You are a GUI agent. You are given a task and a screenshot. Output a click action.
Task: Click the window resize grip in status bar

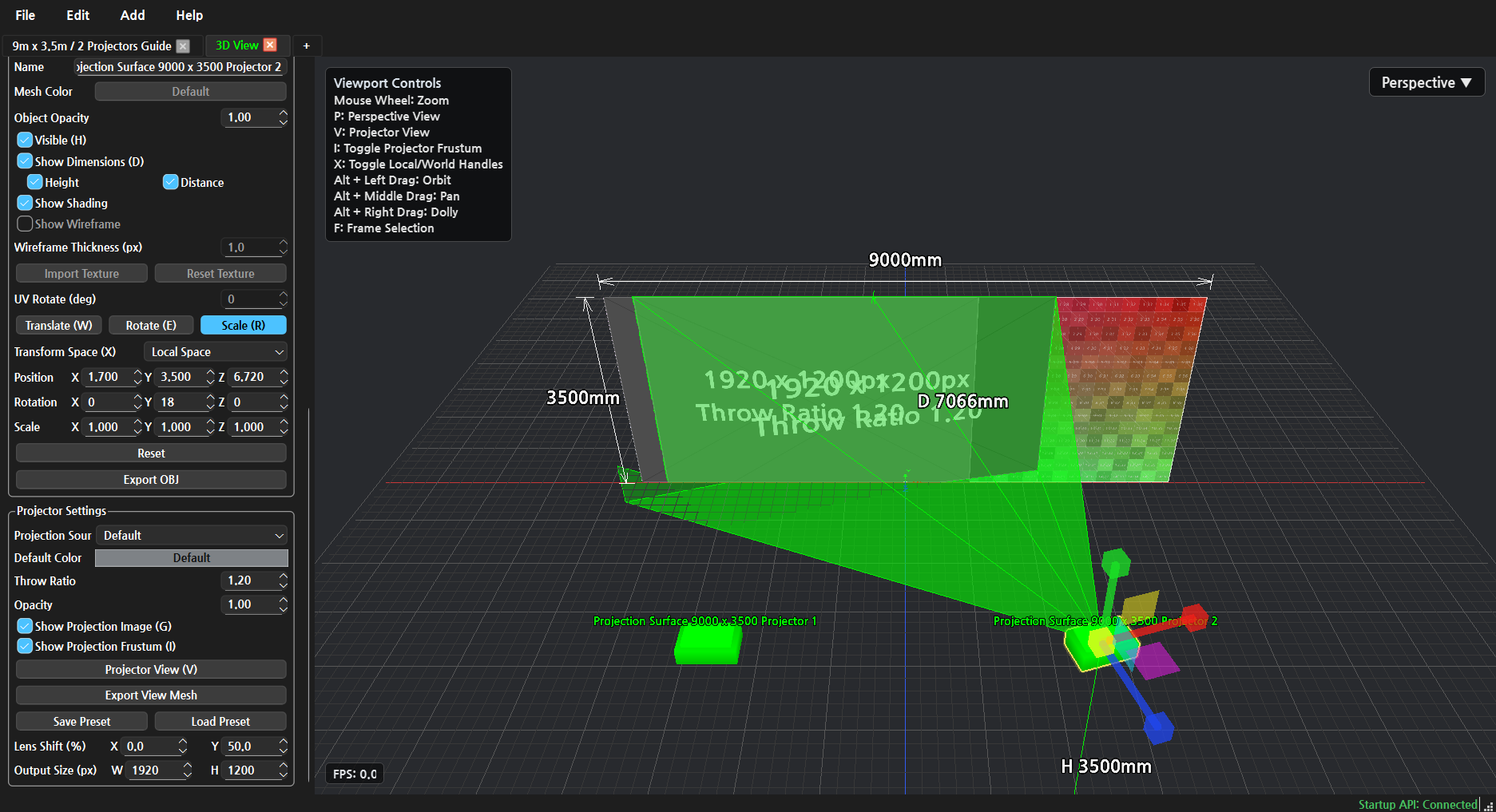1488,805
